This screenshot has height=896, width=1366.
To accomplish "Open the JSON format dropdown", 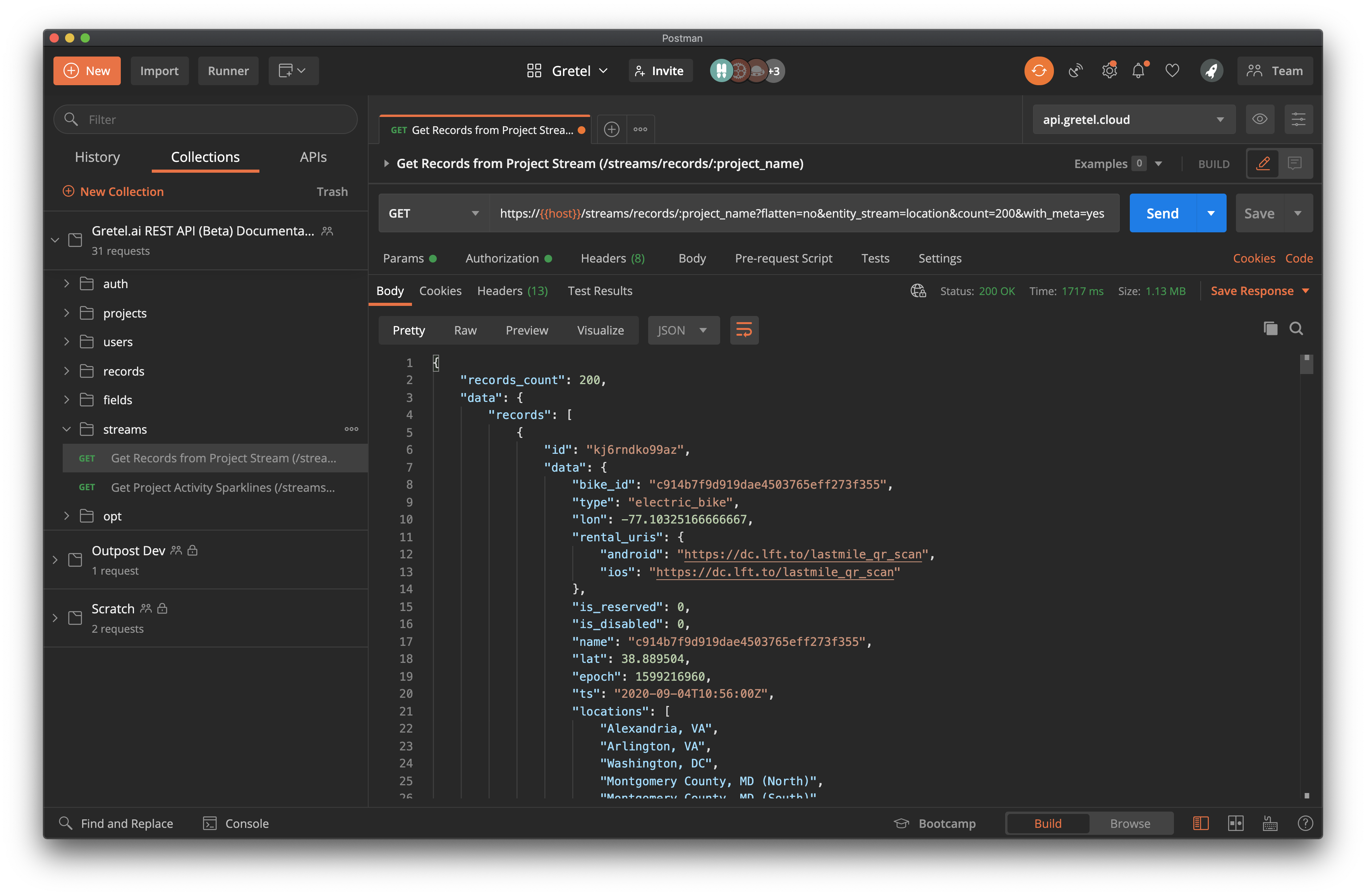I will click(x=683, y=330).
